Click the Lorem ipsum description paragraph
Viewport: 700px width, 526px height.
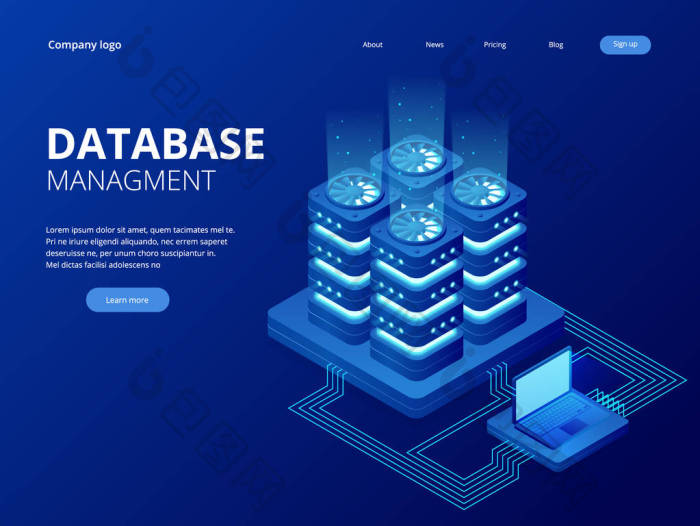[x=140, y=247]
